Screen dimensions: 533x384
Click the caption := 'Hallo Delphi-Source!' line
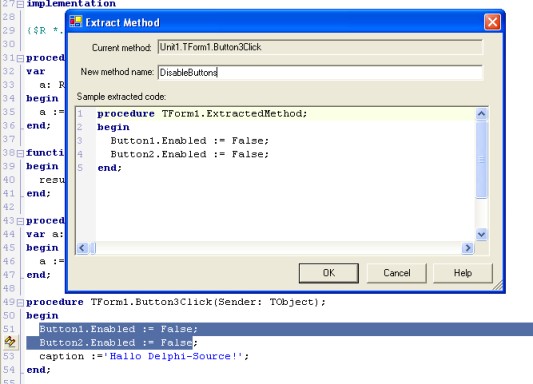pos(144,356)
